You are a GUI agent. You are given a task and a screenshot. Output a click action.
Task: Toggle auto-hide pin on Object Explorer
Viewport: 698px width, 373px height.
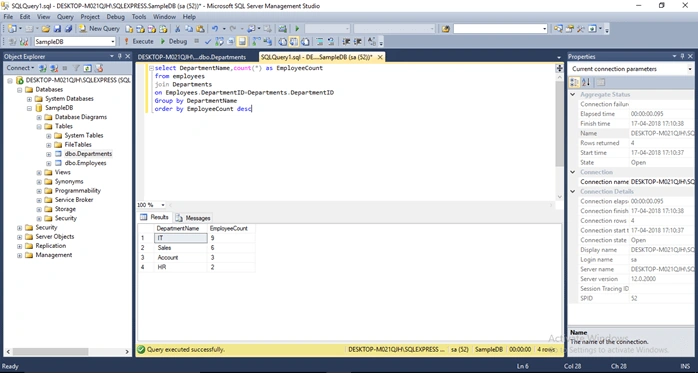point(120,56)
